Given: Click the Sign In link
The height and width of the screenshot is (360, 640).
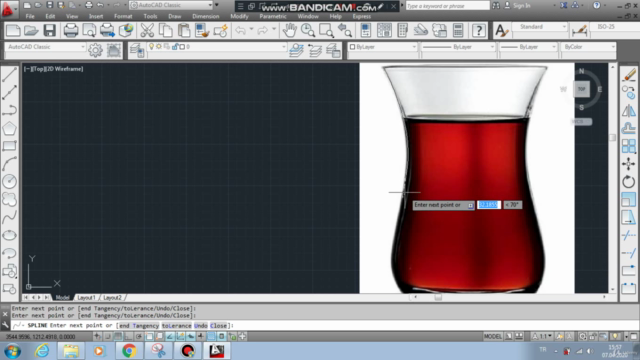Looking at the screenshot, I should (522, 6).
